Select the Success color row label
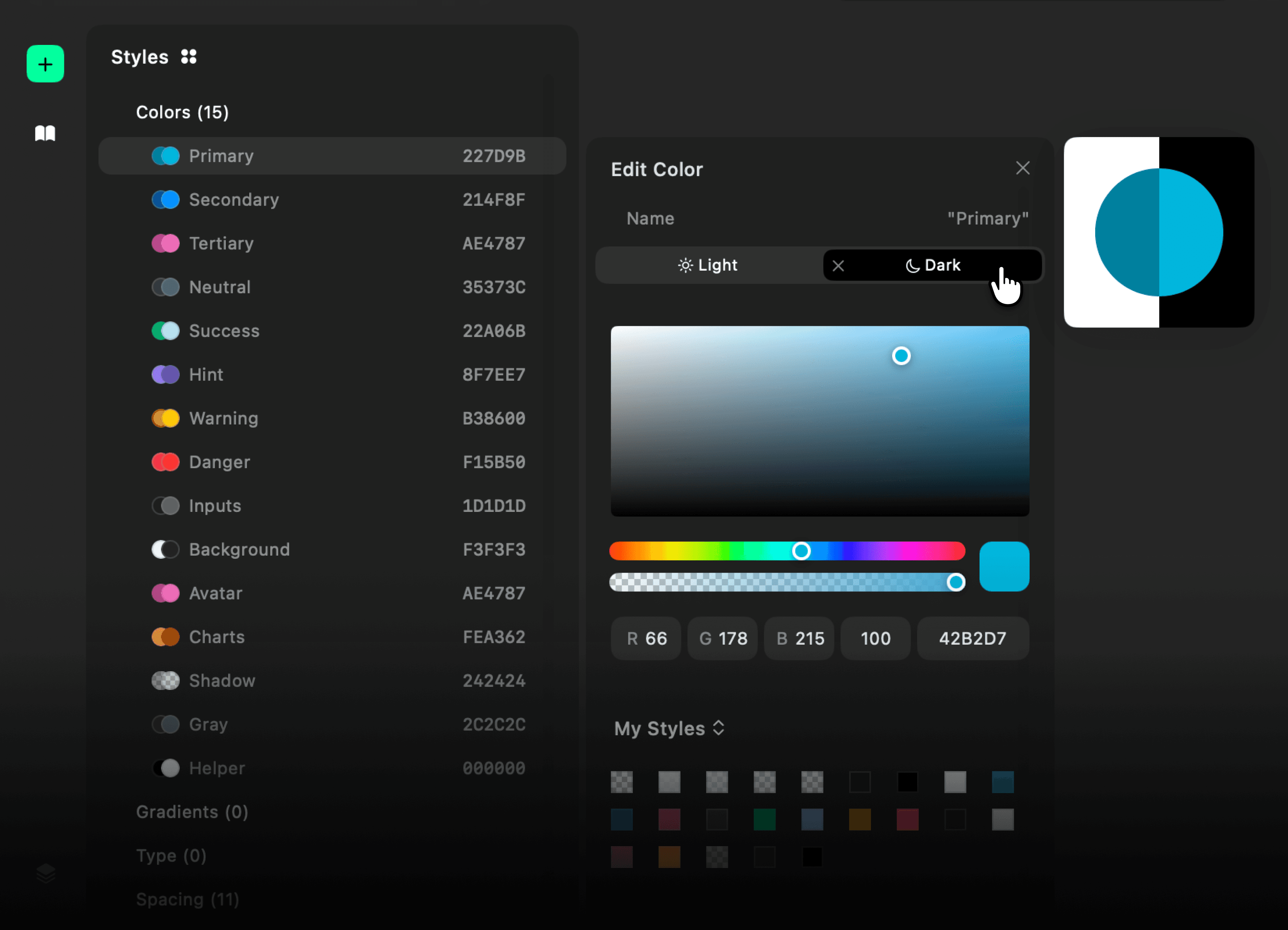The image size is (1288, 930). click(x=224, y=330)
